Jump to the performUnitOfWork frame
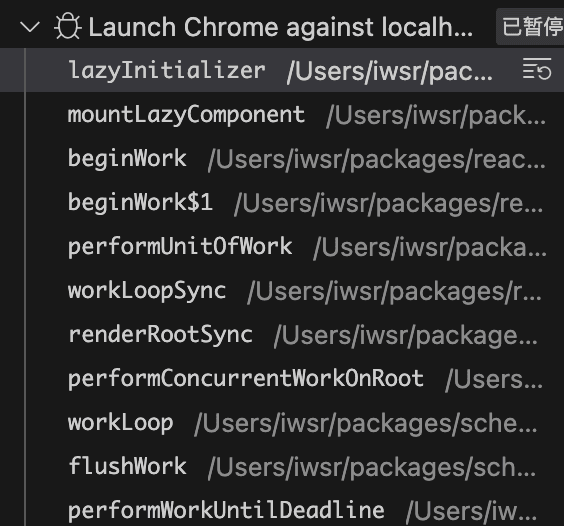 pyautogui.click(x=282, y=246)
